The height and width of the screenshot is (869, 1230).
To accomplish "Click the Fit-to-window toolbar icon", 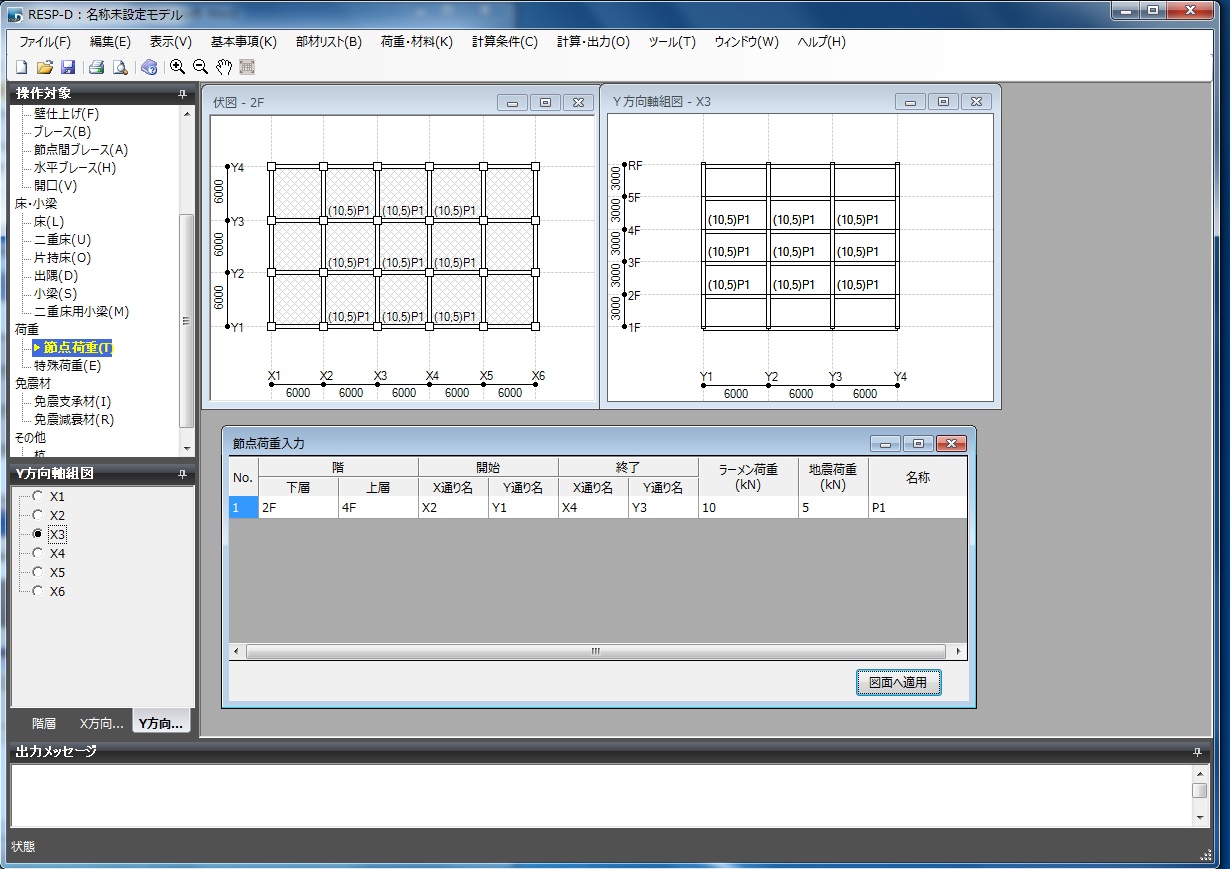I will click(247, 67).
